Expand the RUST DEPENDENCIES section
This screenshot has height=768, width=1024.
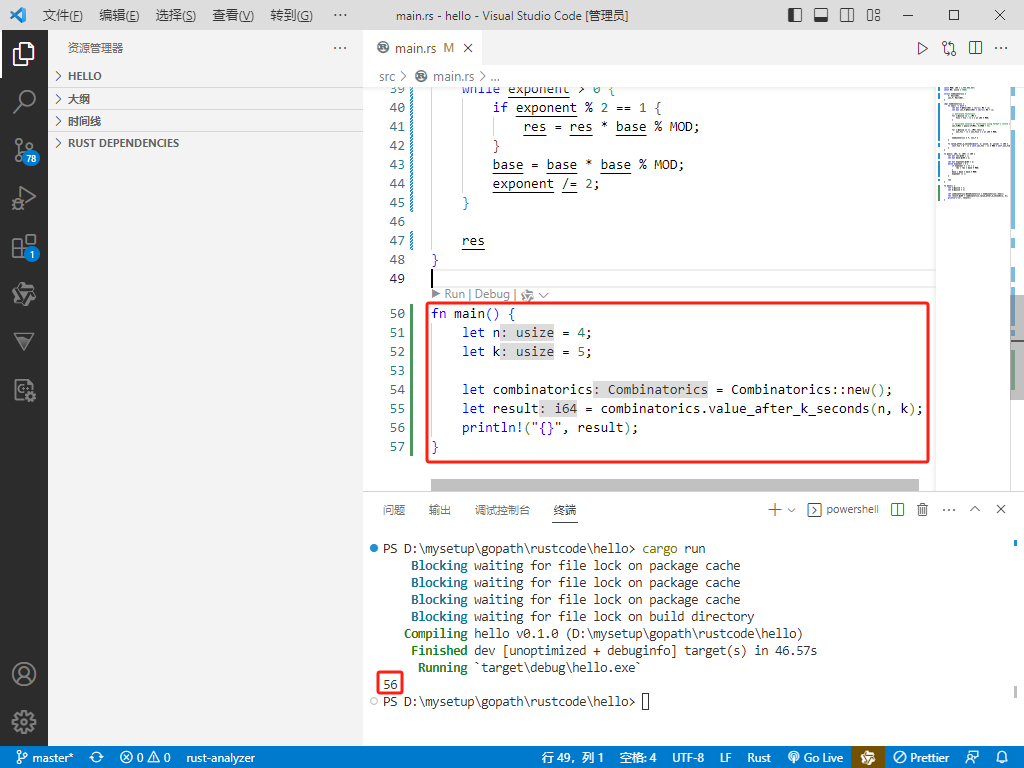[x=206, y=143]
